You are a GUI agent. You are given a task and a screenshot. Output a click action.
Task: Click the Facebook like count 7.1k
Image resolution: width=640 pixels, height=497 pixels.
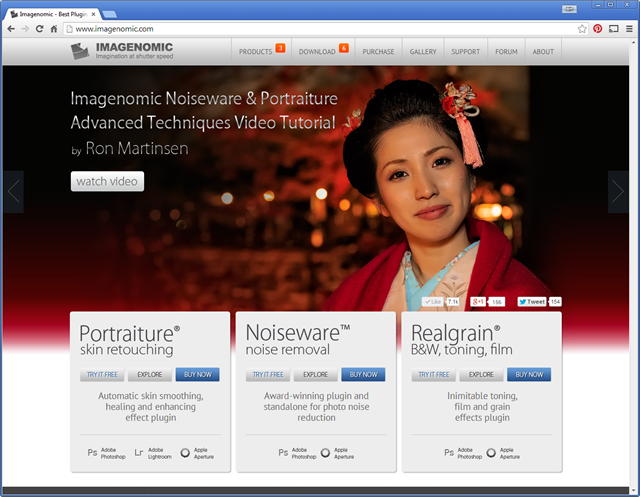click(x=453, y=302)
